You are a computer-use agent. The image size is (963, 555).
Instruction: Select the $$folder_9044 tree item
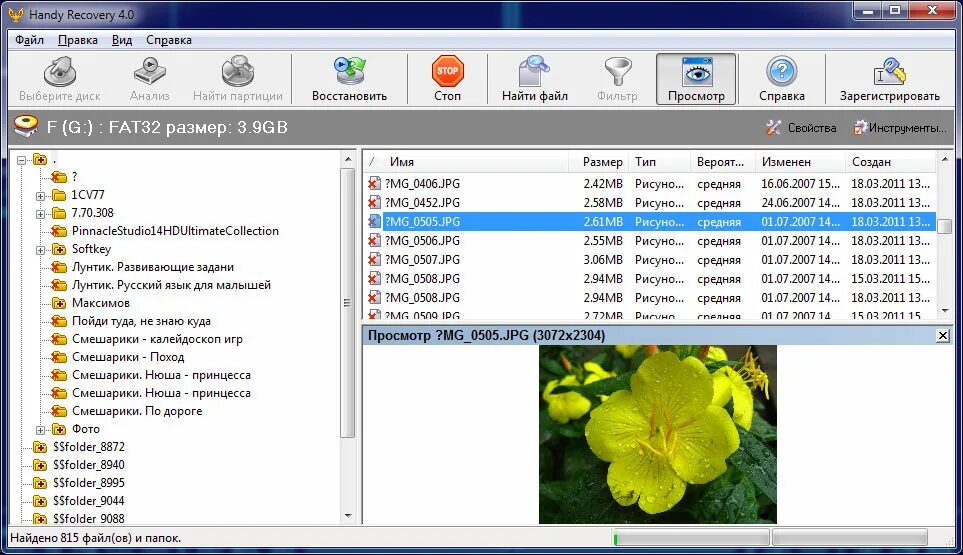[88, 501]
